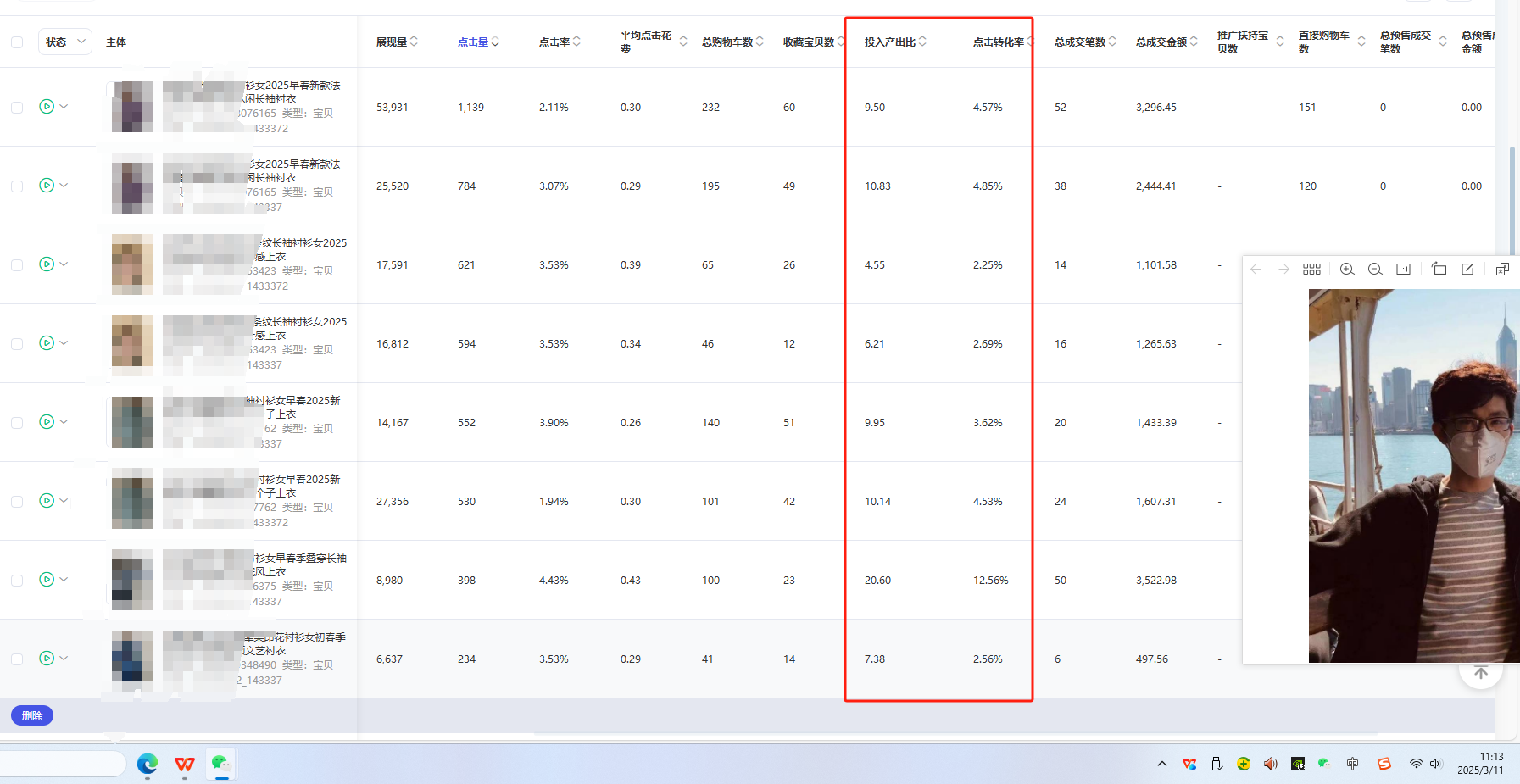The width and height of the screenshot is (1520, 784).
Task: Open Microsoft Edge from the taskbar
Action: [x=148, y=764]
